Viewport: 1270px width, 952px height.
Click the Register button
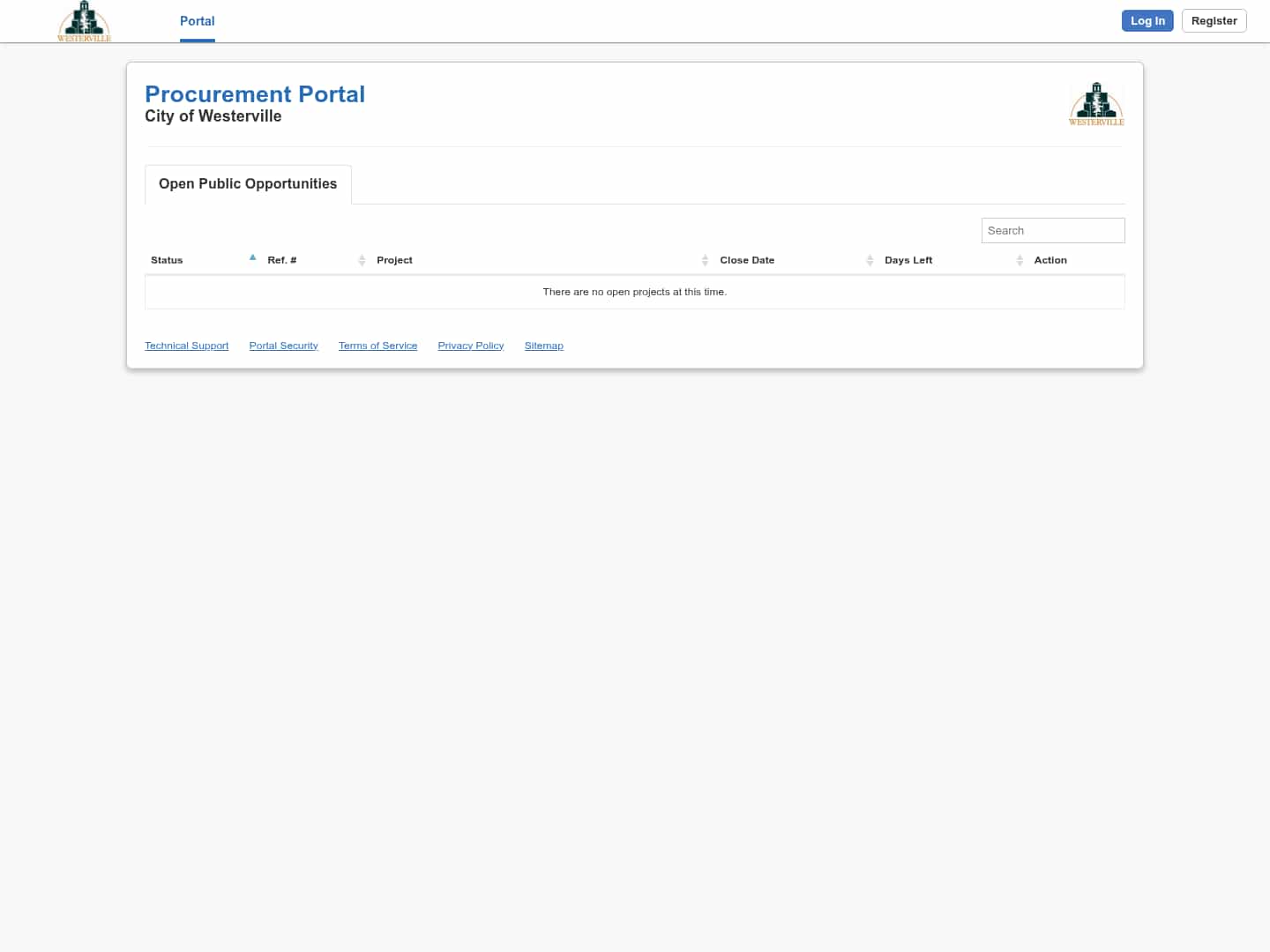click(1214, 21)
